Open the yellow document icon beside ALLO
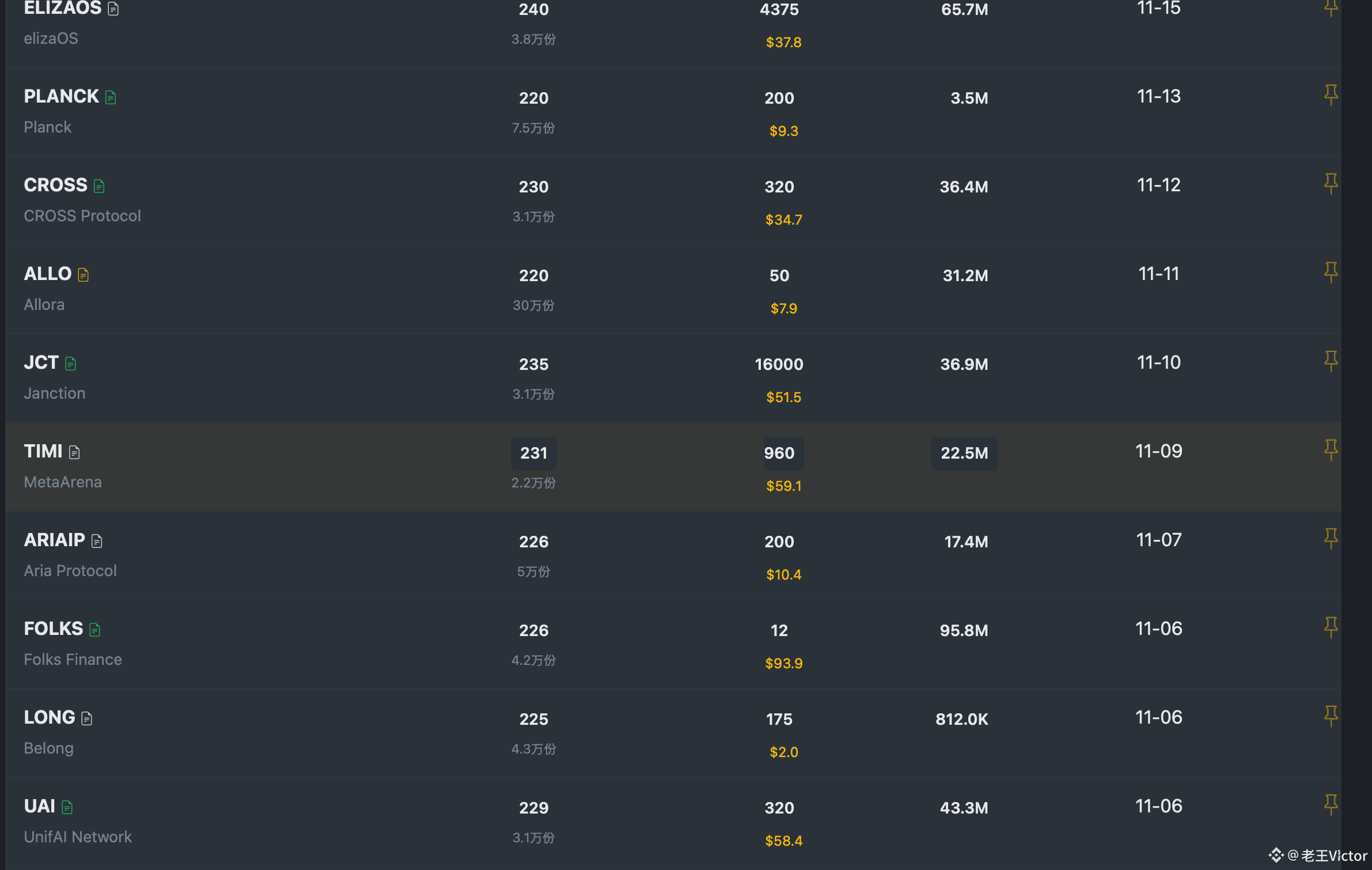 pyautogui.click(x=84, y=275)
